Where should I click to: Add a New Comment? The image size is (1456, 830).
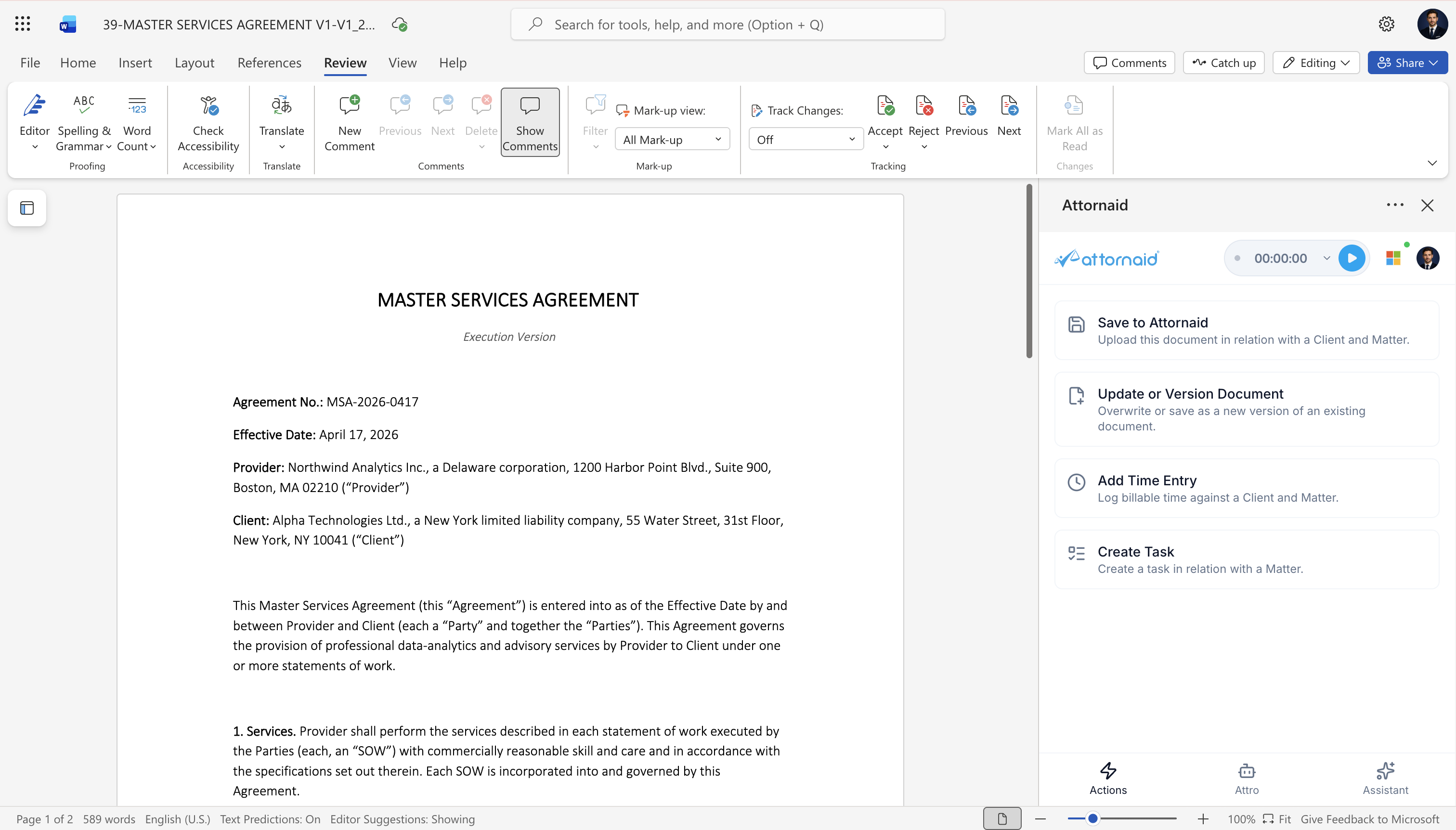tap(350, 123)
